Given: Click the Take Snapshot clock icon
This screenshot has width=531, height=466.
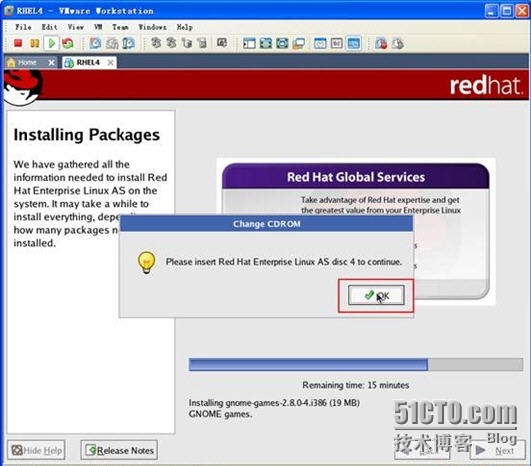Looking at the screenshot, I should pyautogui.click(x=95, y=43).
